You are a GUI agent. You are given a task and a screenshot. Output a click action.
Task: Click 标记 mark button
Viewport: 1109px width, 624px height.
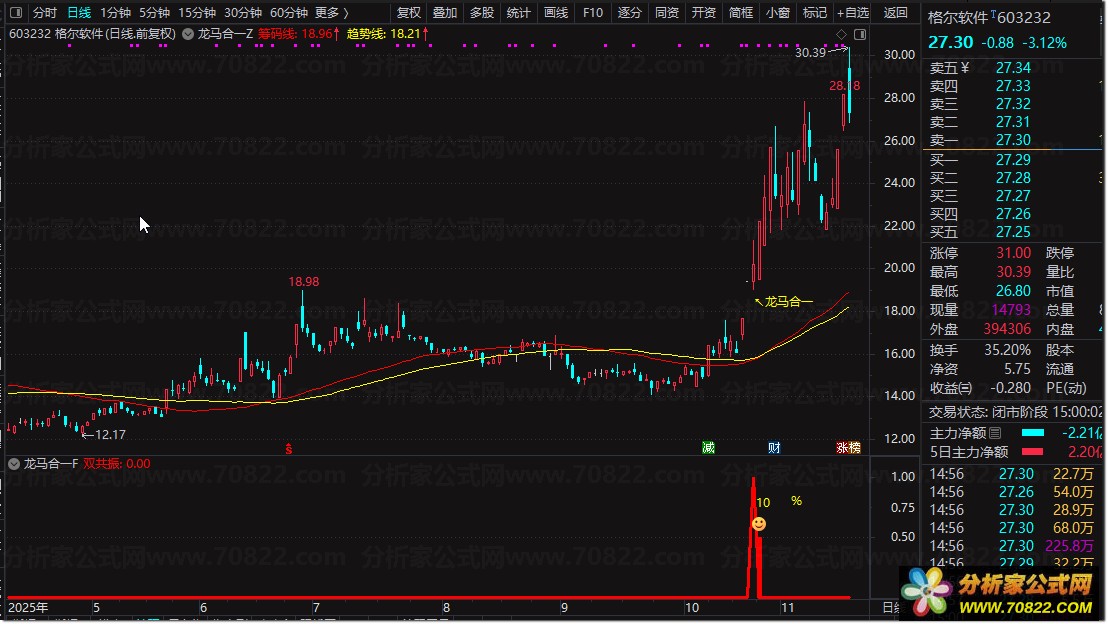point(815,13)
